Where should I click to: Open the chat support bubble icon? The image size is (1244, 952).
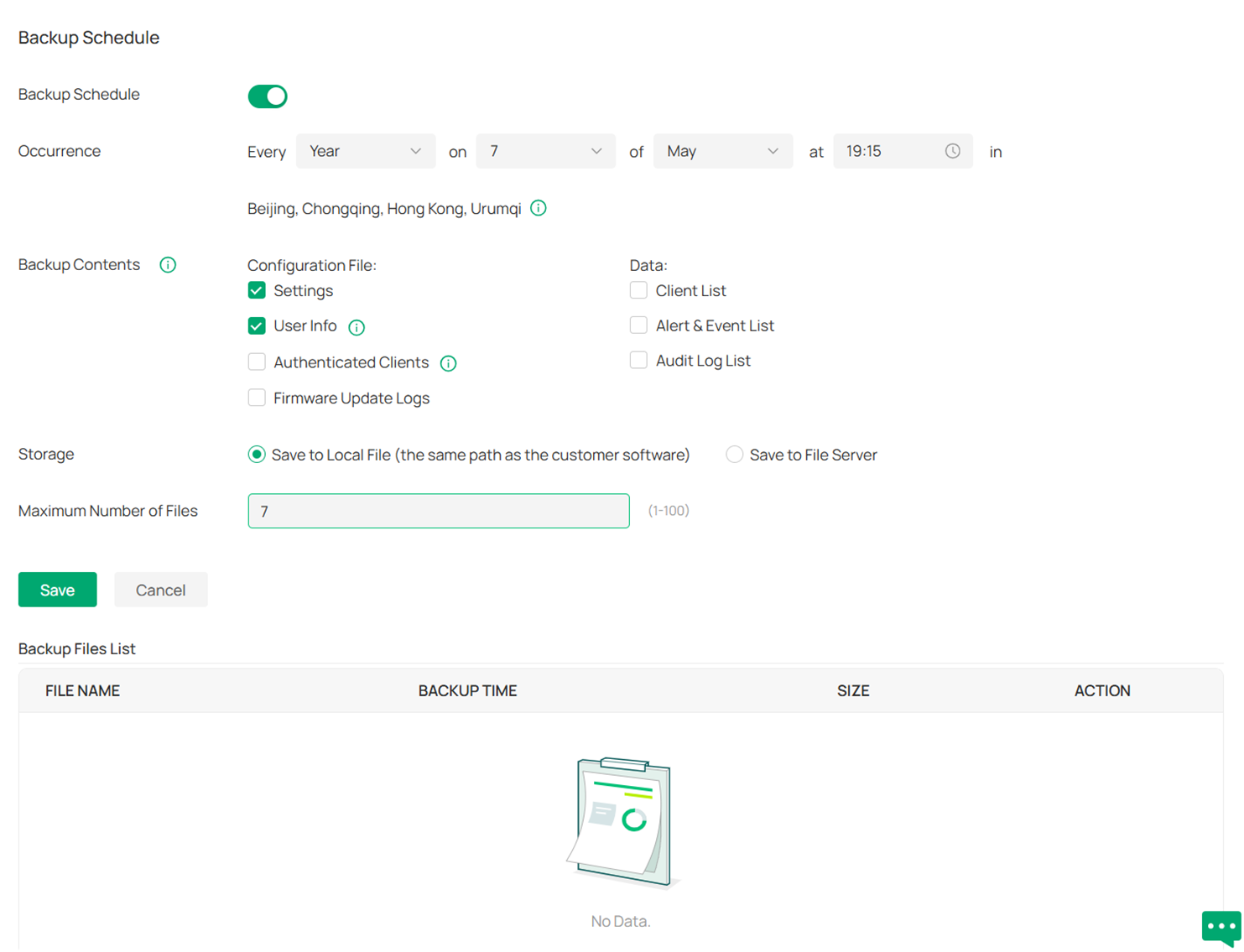pyautogui.click(x=1221, y=927)
